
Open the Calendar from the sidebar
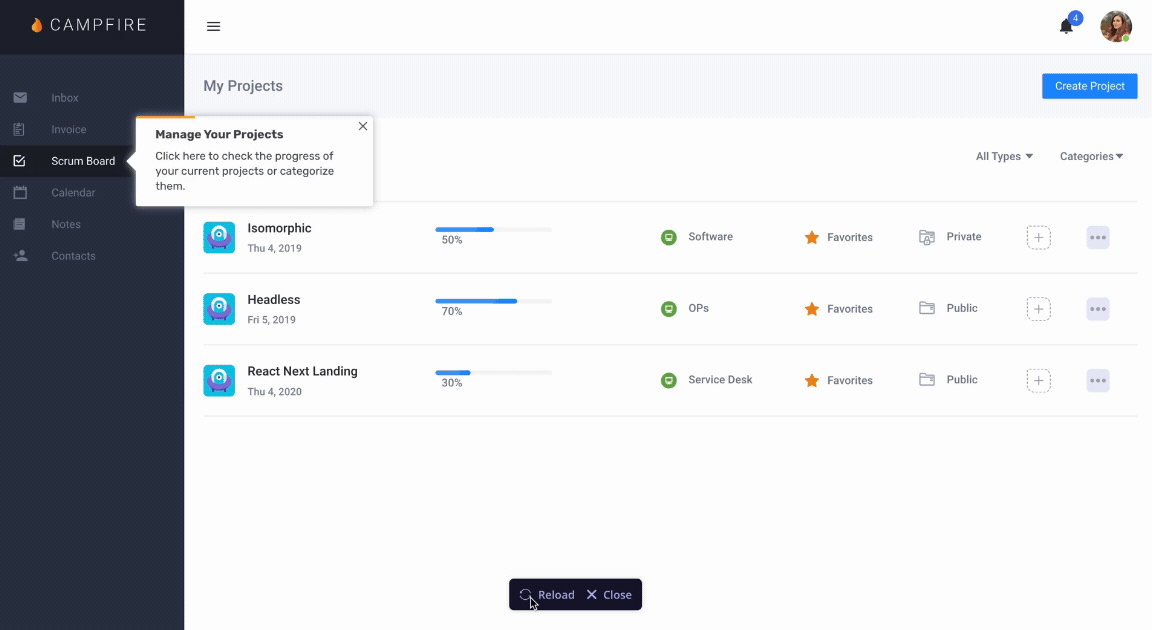(72, 192)
